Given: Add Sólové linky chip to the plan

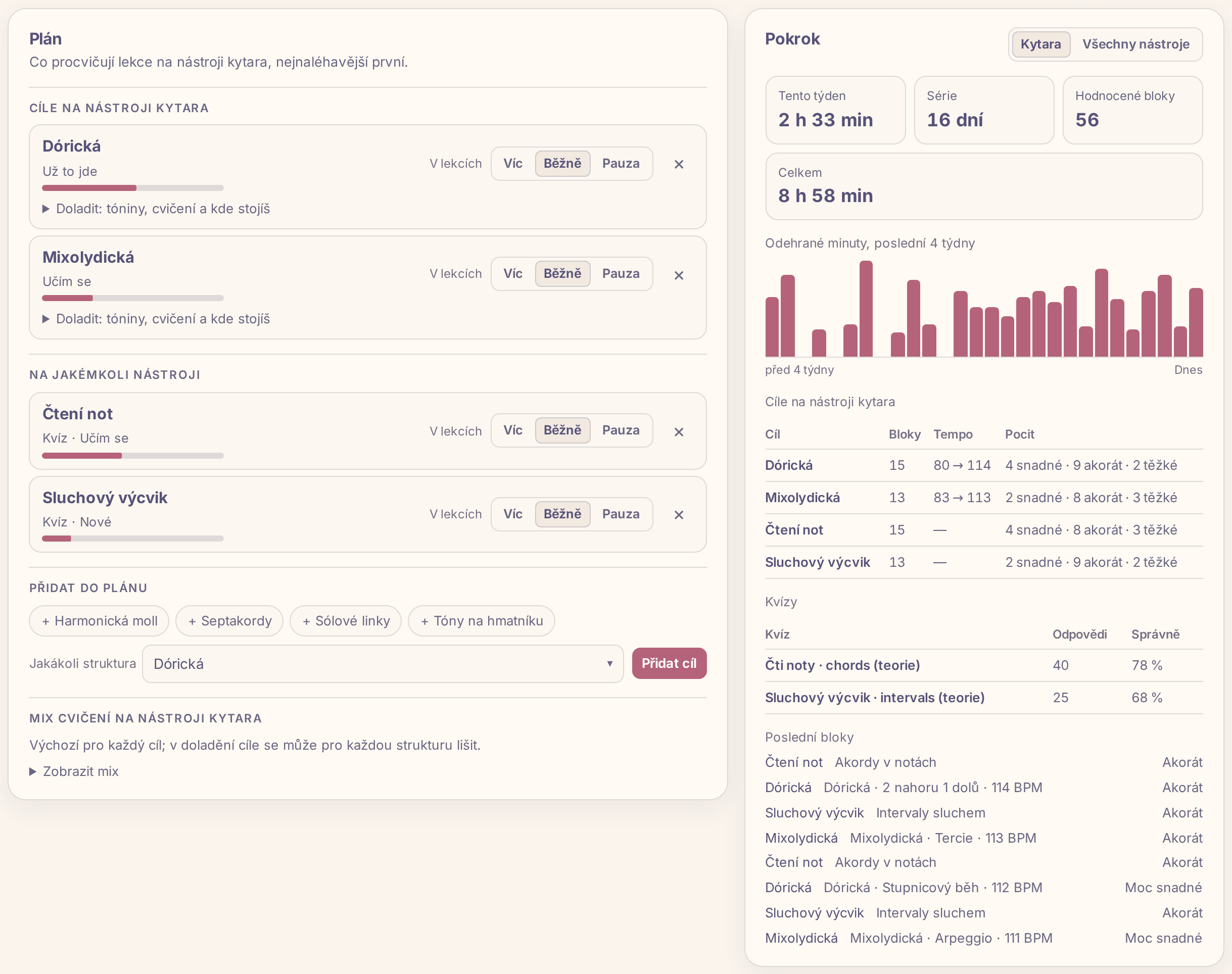Looking at the screenshot, I should [x=346, y=621].
